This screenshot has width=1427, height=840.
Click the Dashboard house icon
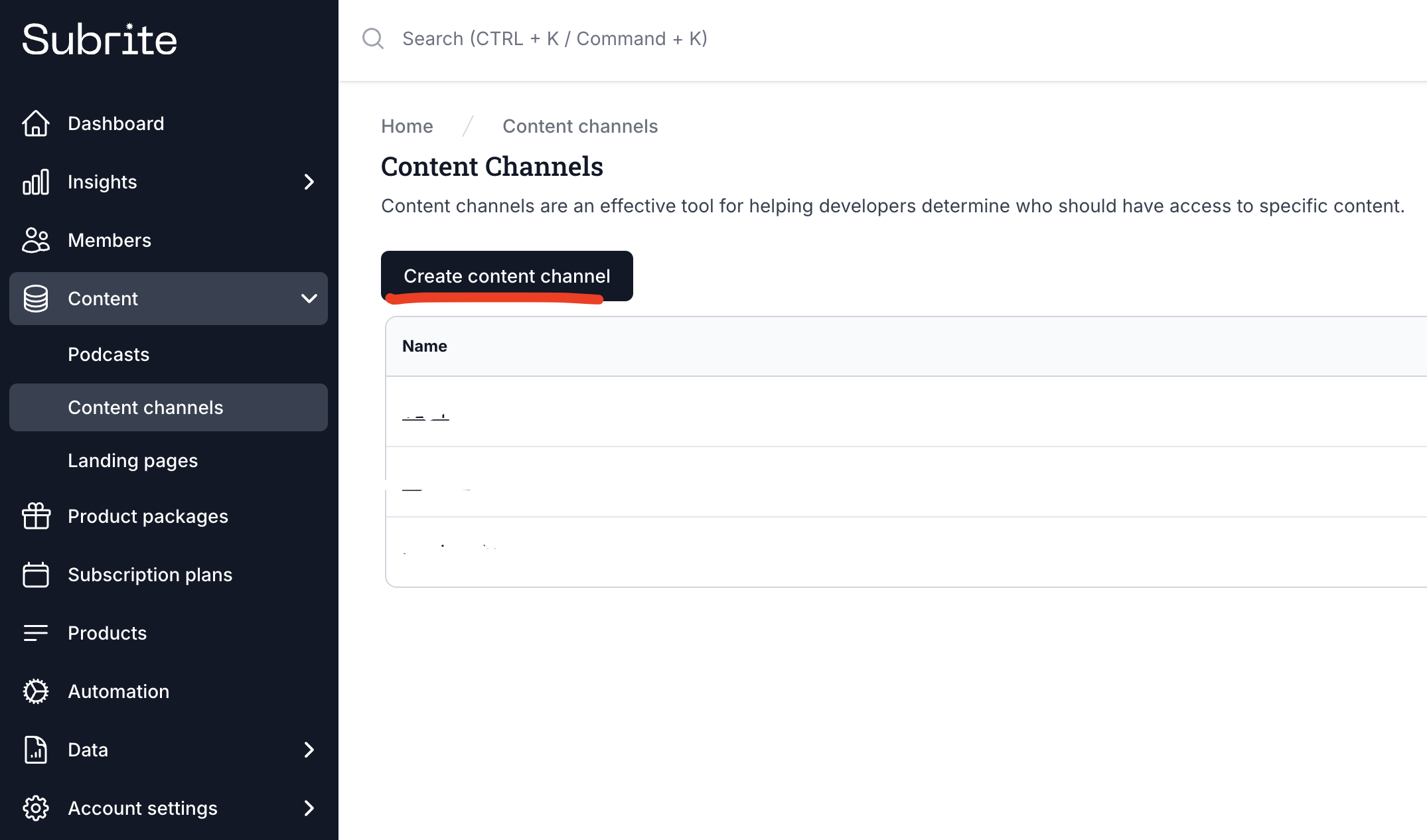(36, 123)
